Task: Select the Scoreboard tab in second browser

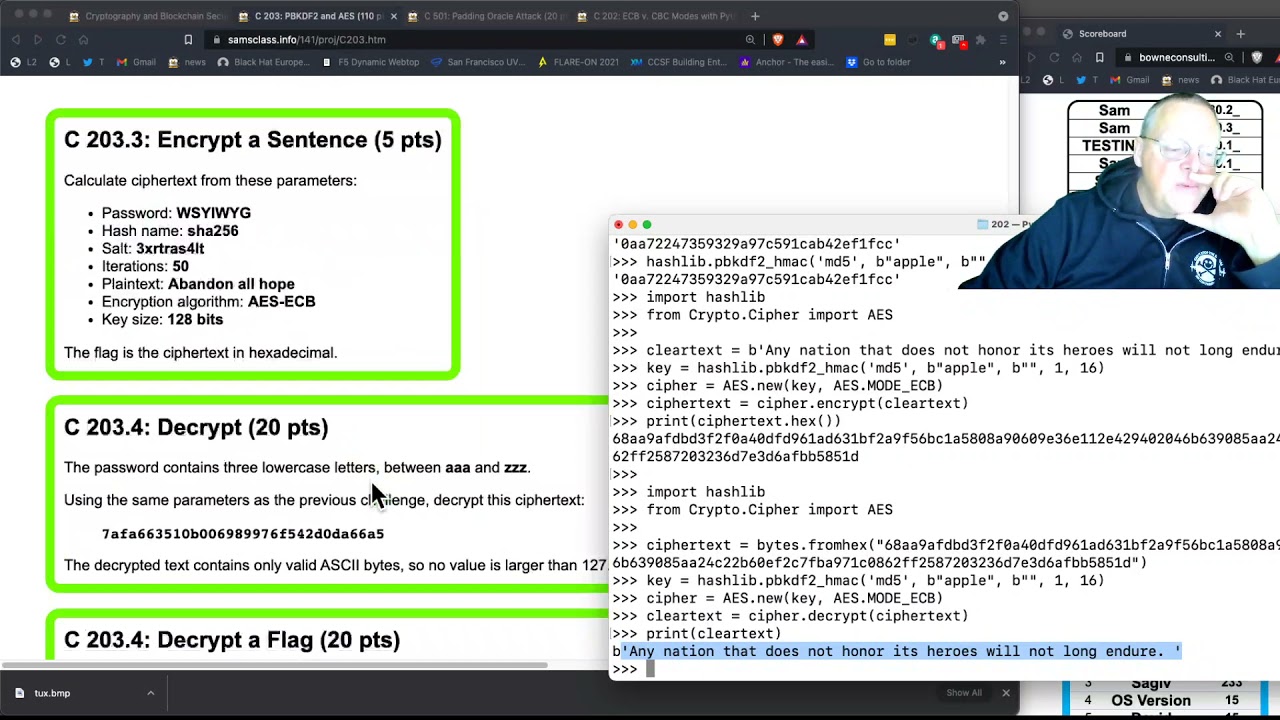Action: click(1102, 34)
